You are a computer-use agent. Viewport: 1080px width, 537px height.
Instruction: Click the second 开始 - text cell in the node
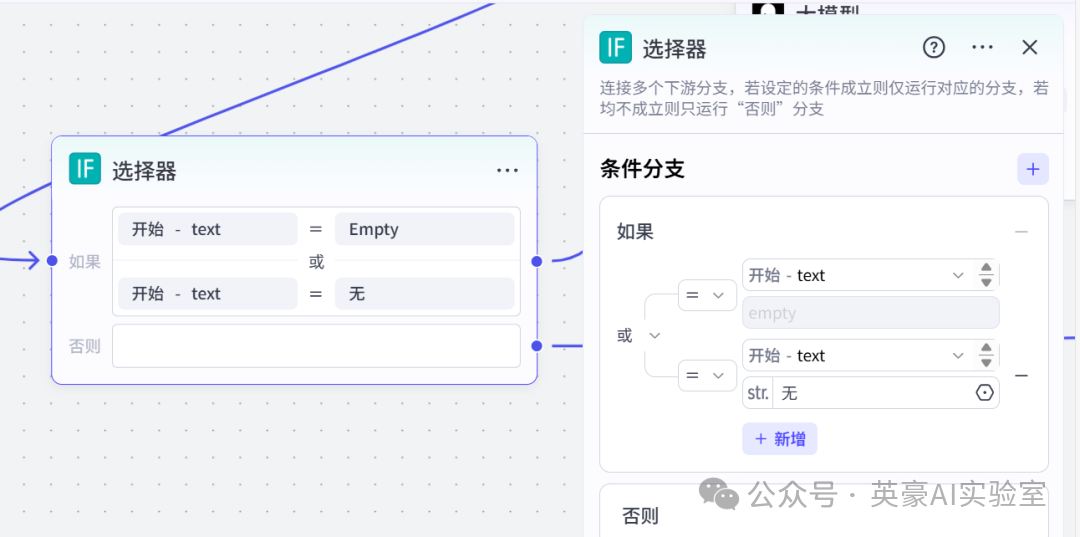click(x=207, y=294)
